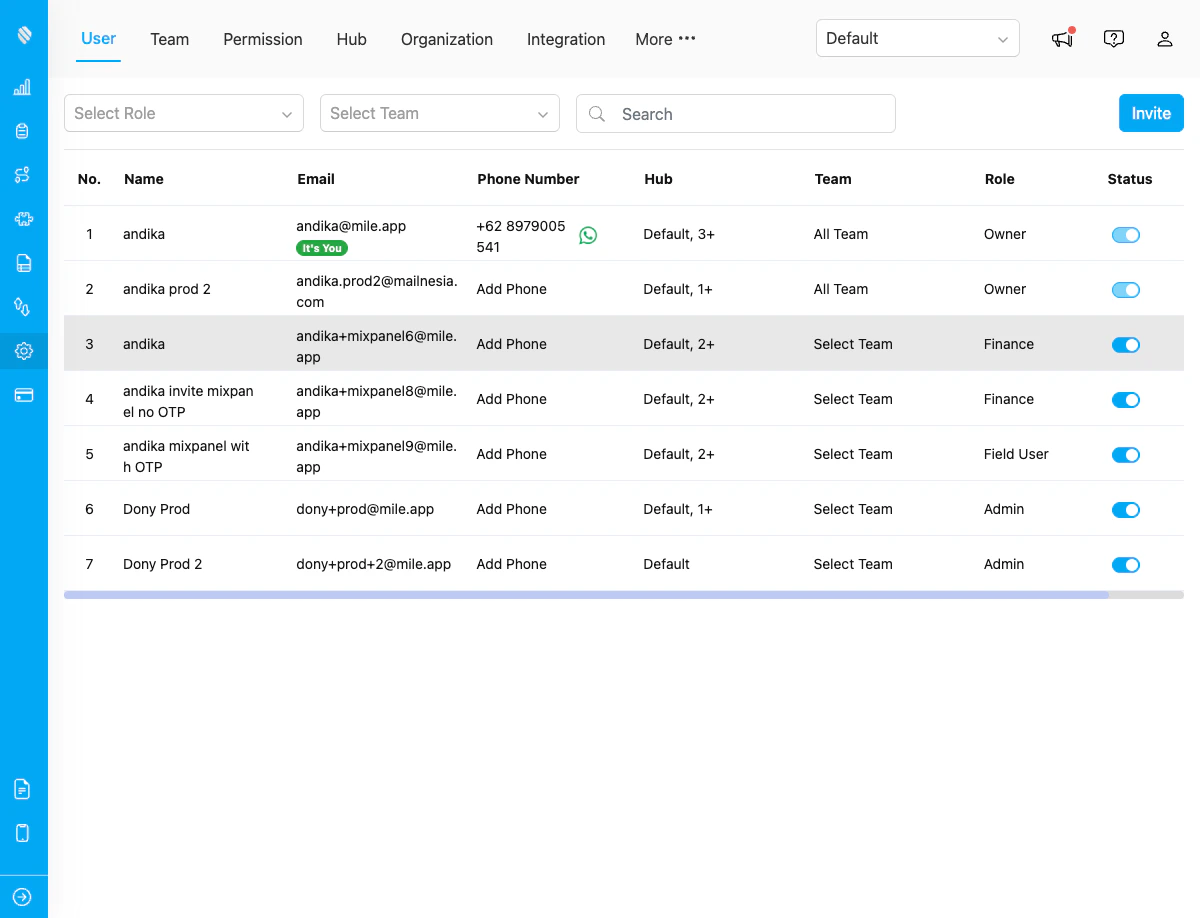Open the billing card icon in sidebar
This screenshot has width=1200, height=918.
(22, 394)
